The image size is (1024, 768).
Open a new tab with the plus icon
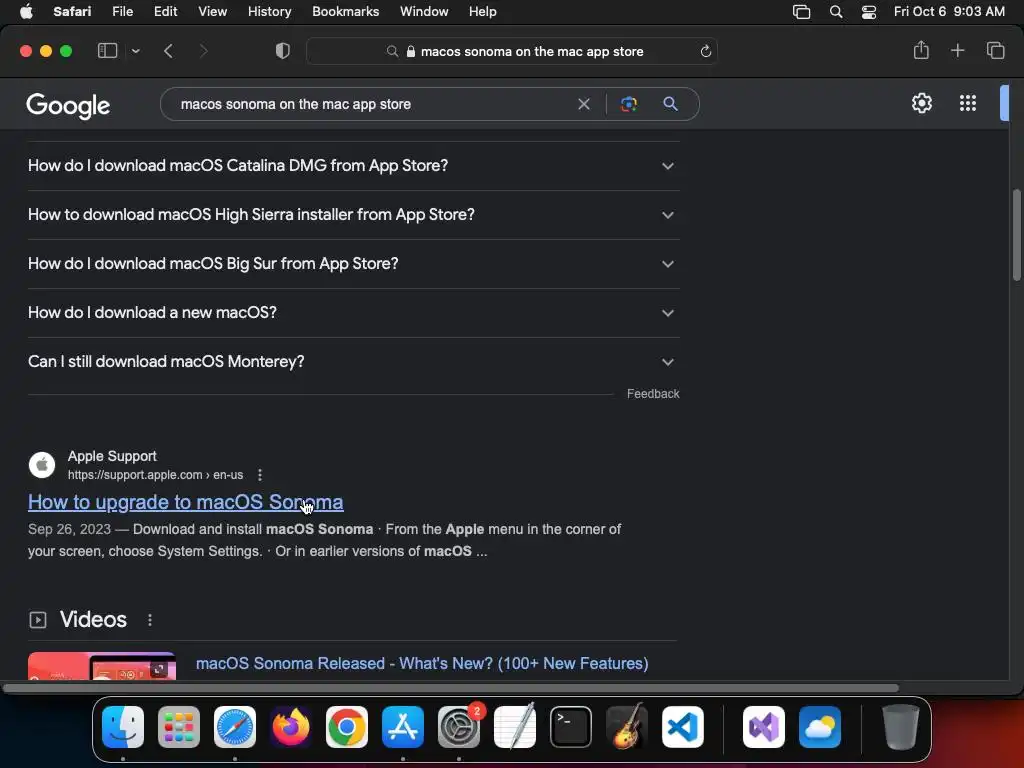(957, 50)
